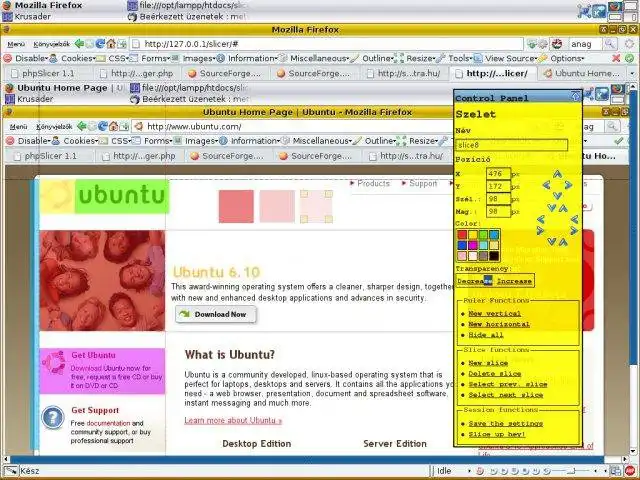Viewport: 640px width, 480px height.
Task: Collapse the Control Panel with its title arrow
Action: (576, 97)
